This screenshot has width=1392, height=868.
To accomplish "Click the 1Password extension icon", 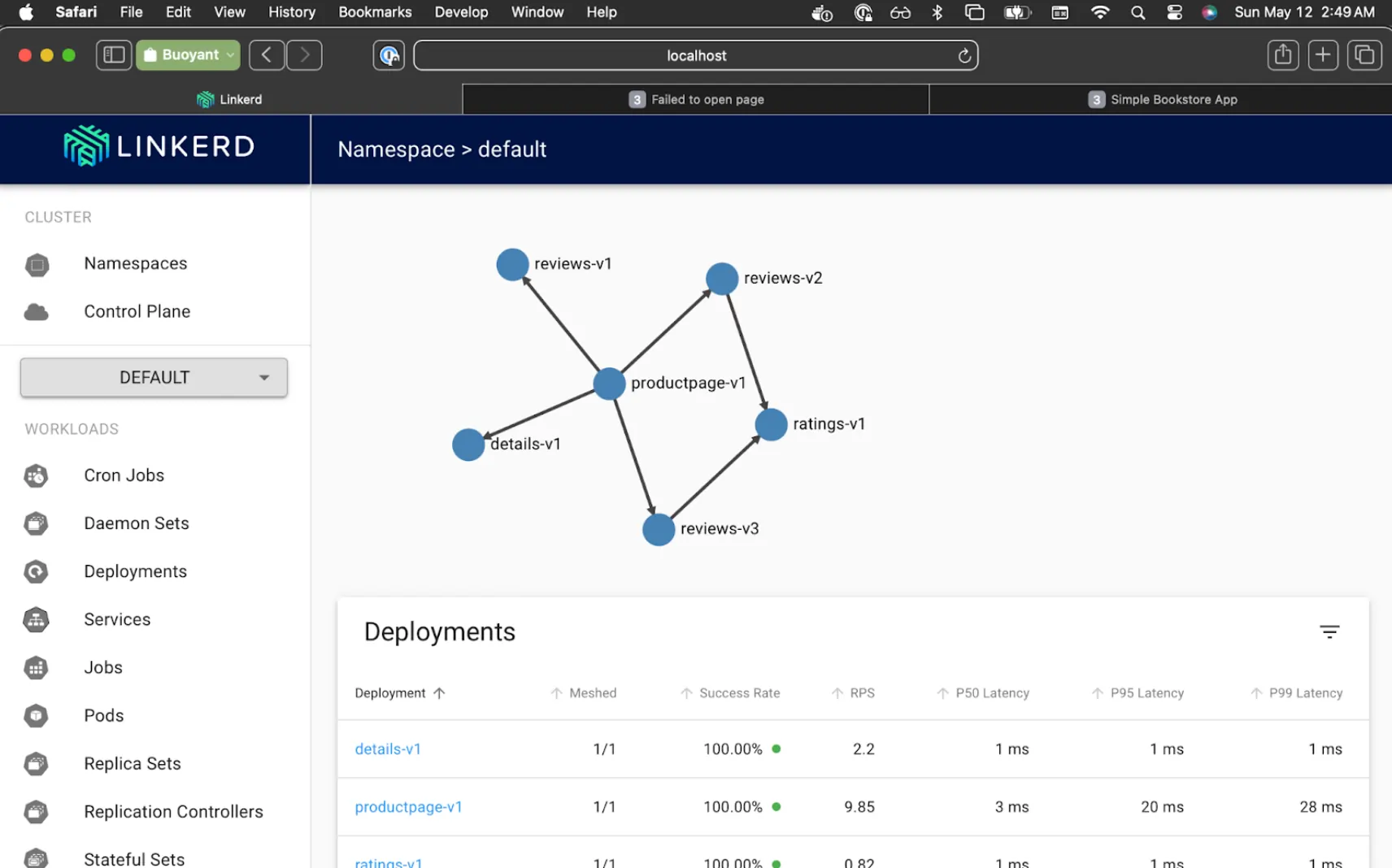I will click(389, 55).
